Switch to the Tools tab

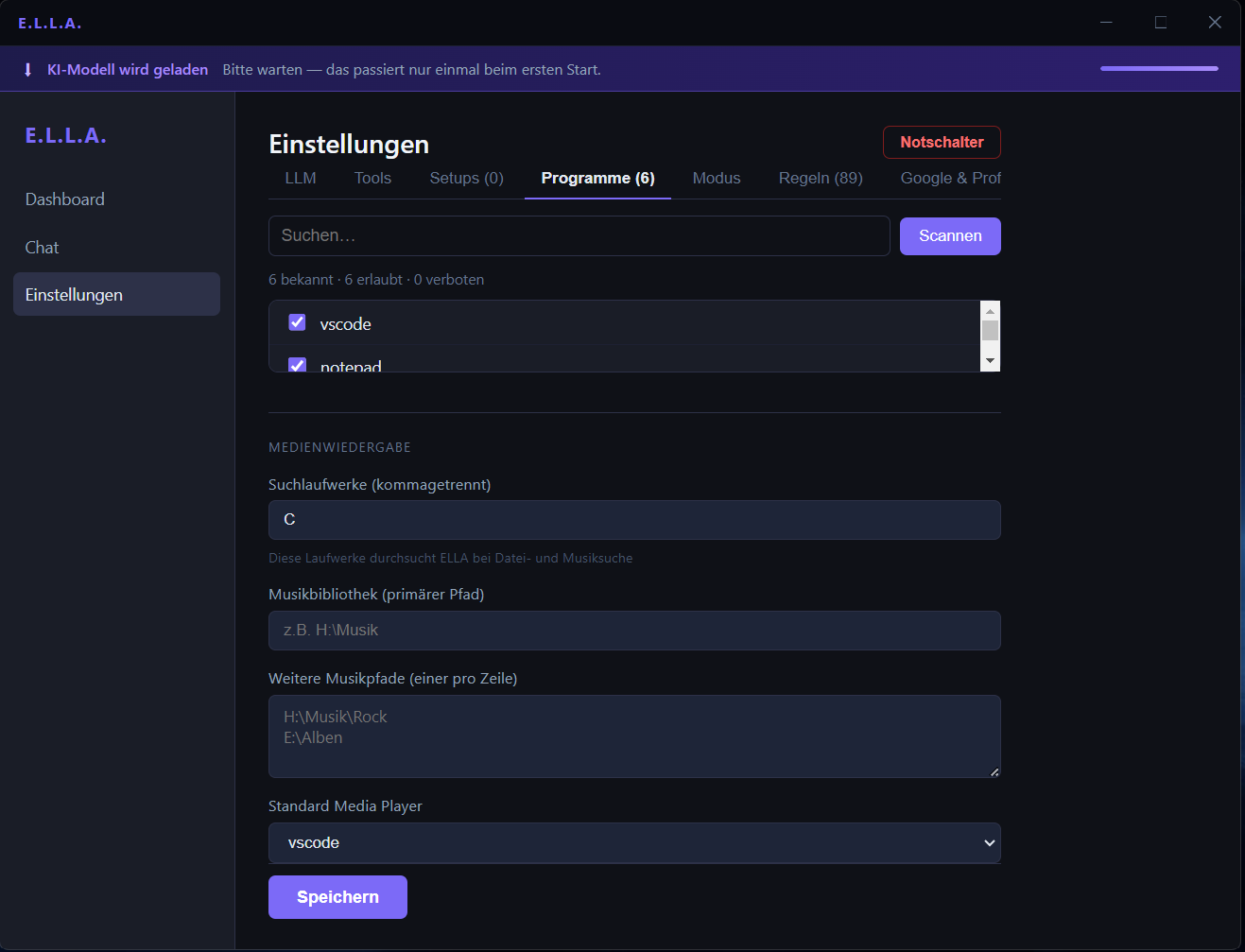point(372,178)
